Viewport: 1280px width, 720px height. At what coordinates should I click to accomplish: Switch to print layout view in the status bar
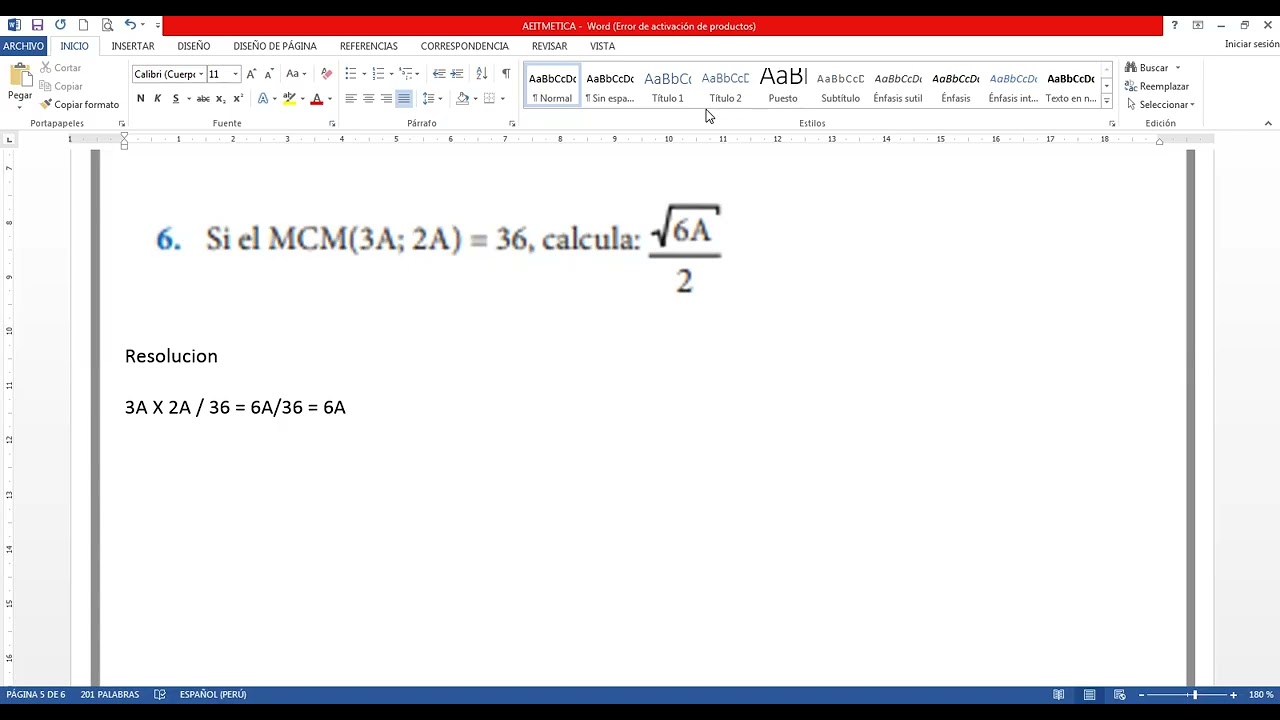point(1089,695)
